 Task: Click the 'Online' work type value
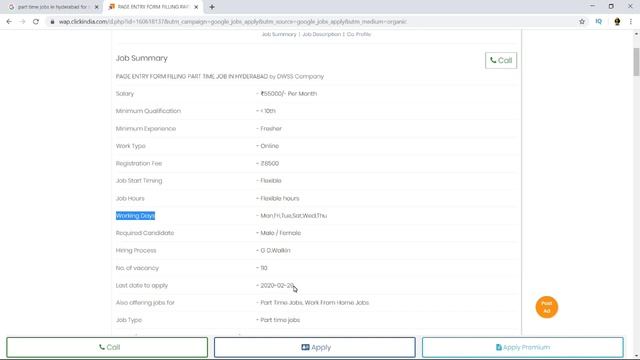pyautogui.click(x=270, y=146)
